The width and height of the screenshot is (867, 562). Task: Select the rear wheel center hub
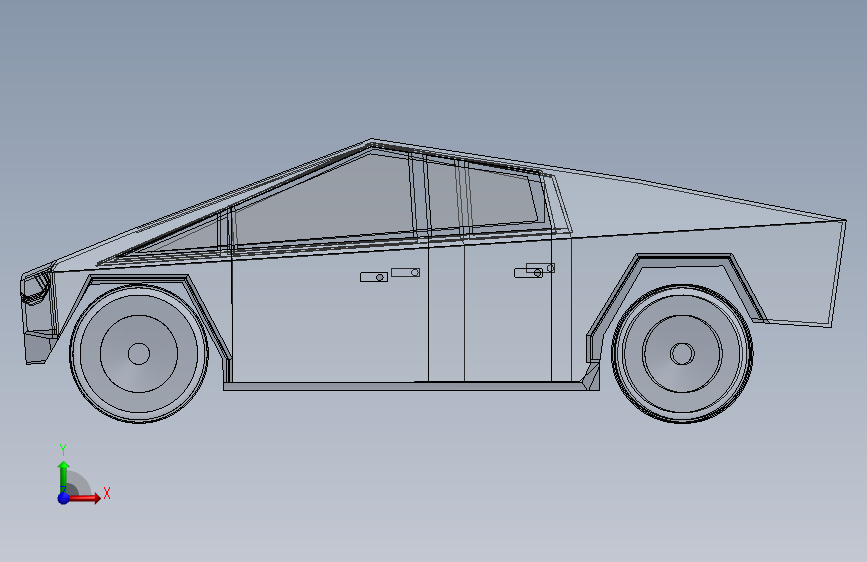tap(682, 353)
